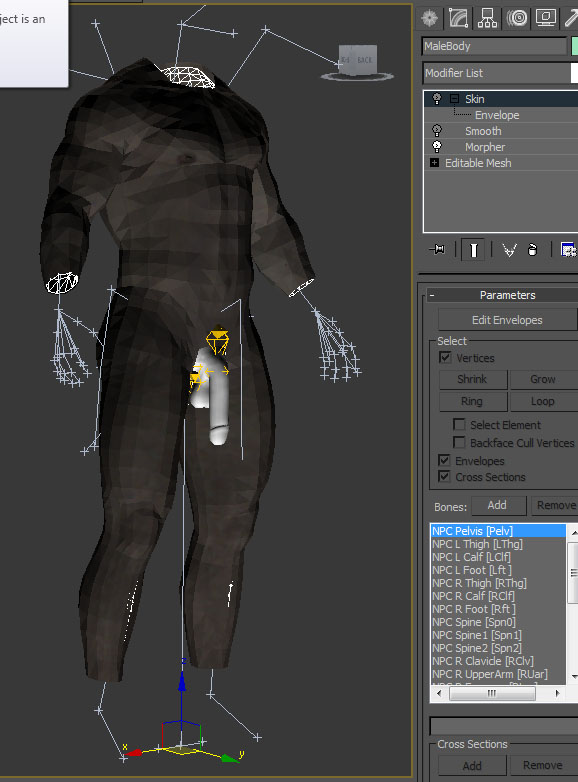578x782 pixels.
Task: Click the ViewCube in the viewport
Action: tap(358, 62)
